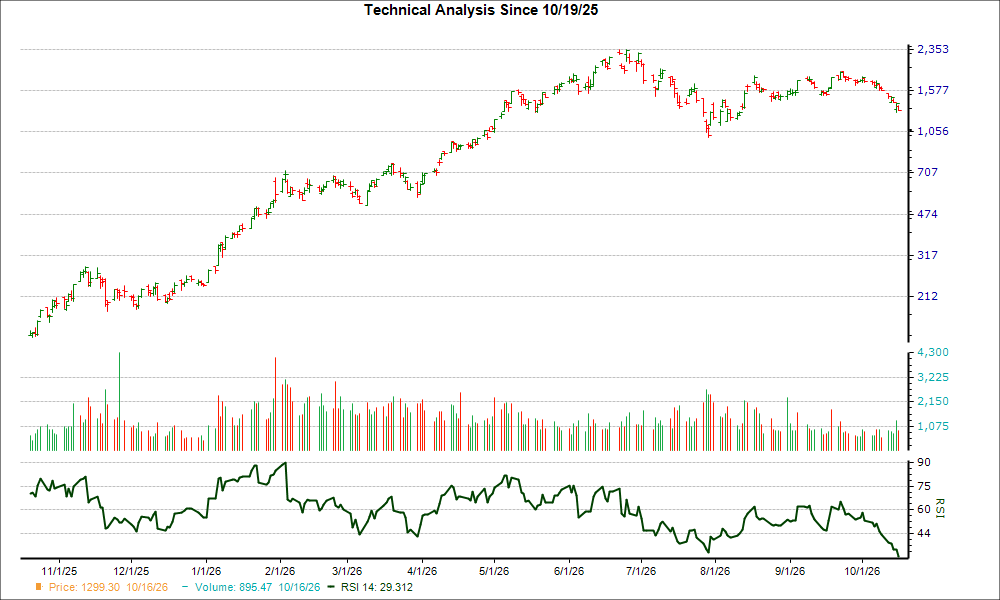Click the RSI line's final low point at right edge
Image resolution: width=1000 pixels, height=600 pixels.
click(x=899, y=557)
